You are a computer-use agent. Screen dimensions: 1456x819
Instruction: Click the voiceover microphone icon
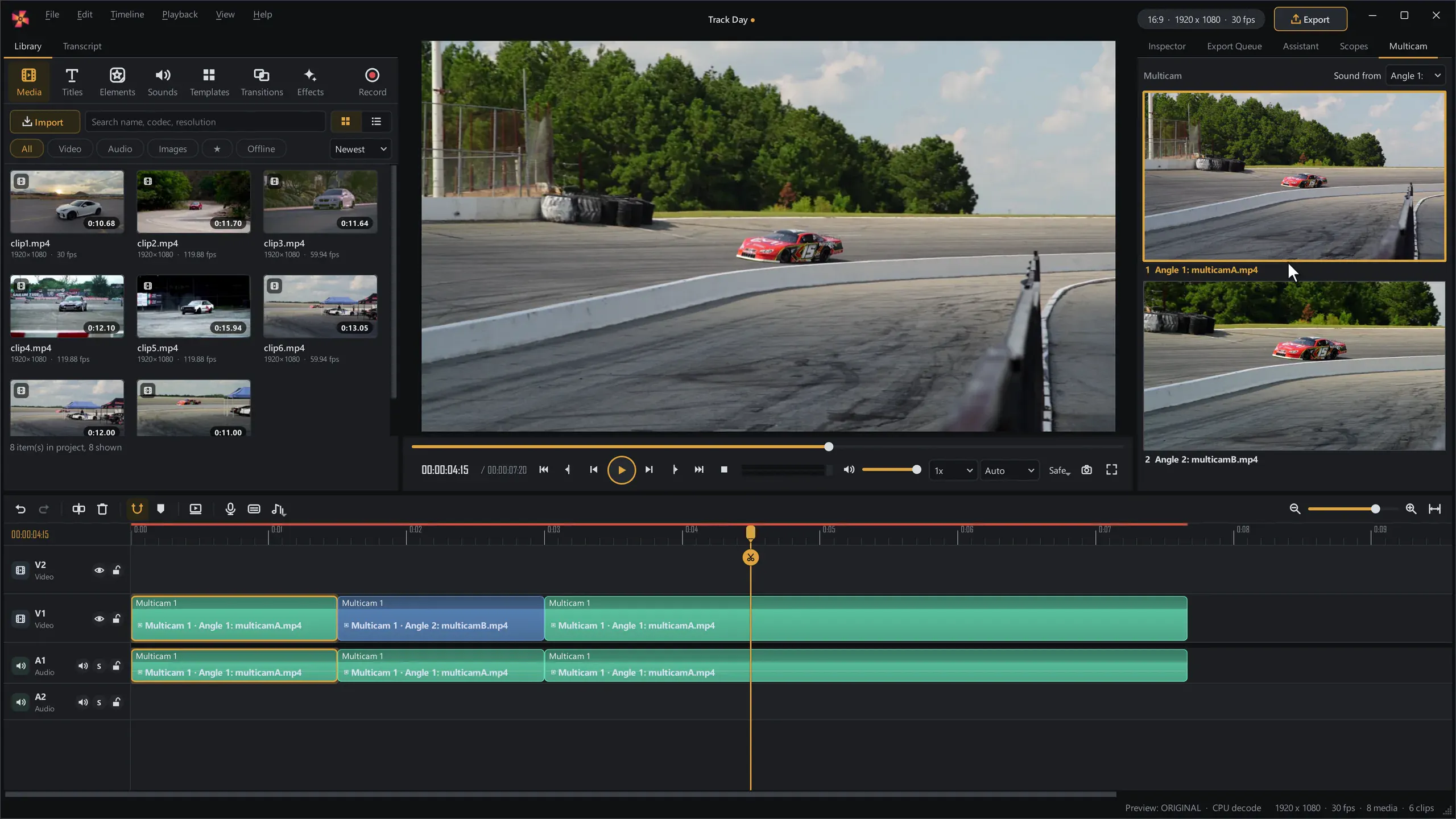click(230, 509)
